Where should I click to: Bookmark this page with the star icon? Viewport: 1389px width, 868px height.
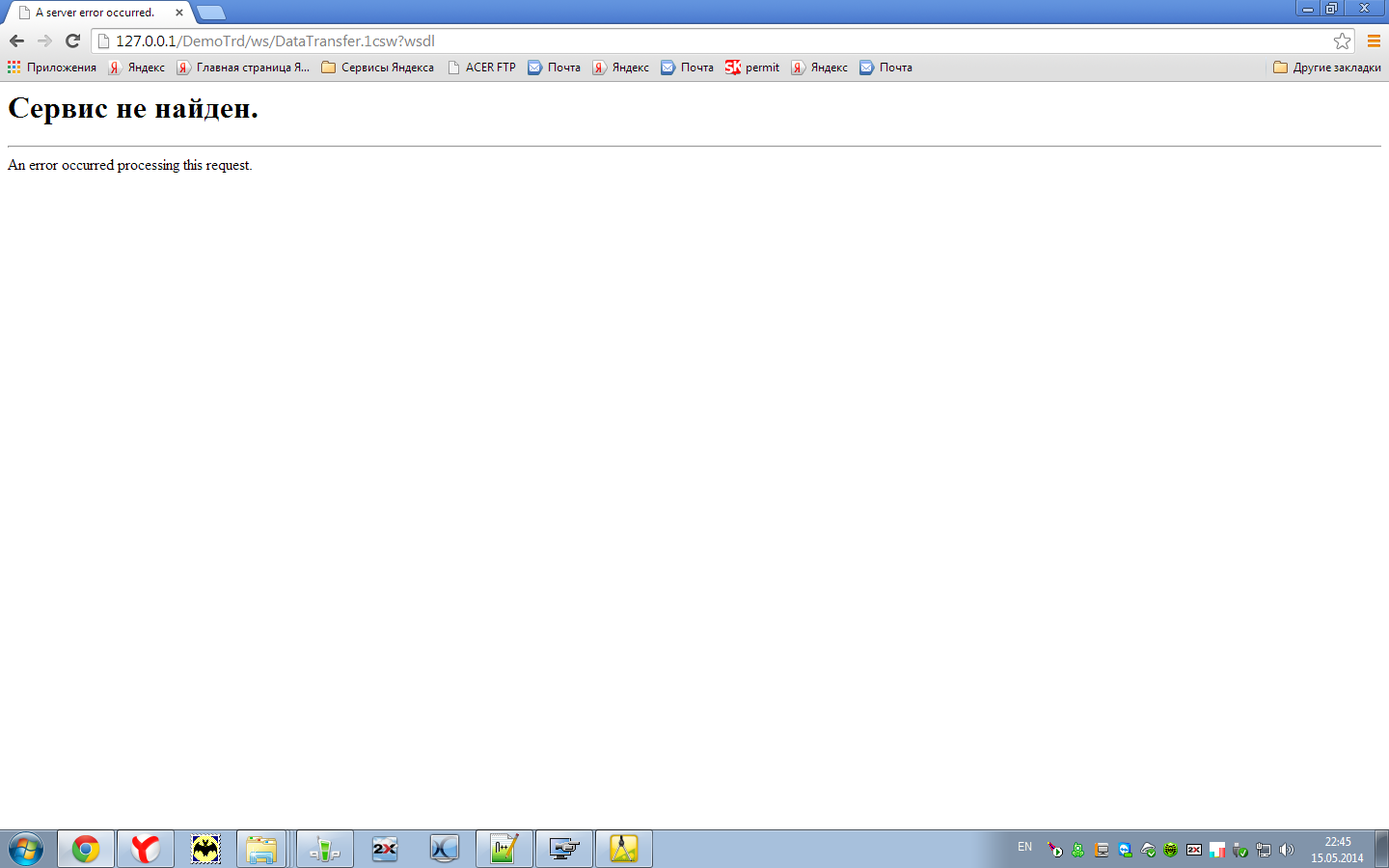click(x=1342, y=41)
